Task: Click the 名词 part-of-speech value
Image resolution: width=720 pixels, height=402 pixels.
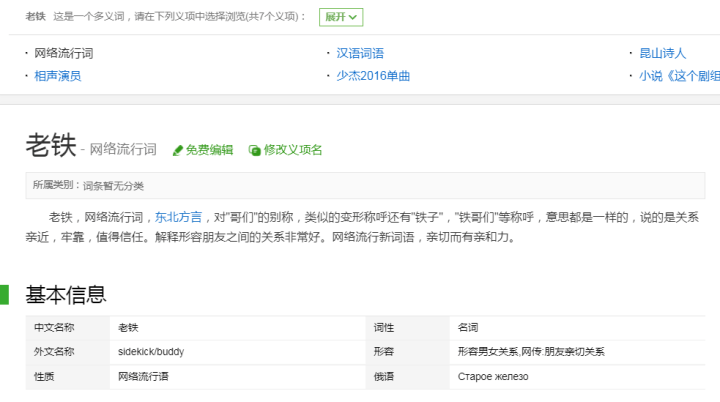Action: click(468, 328)
